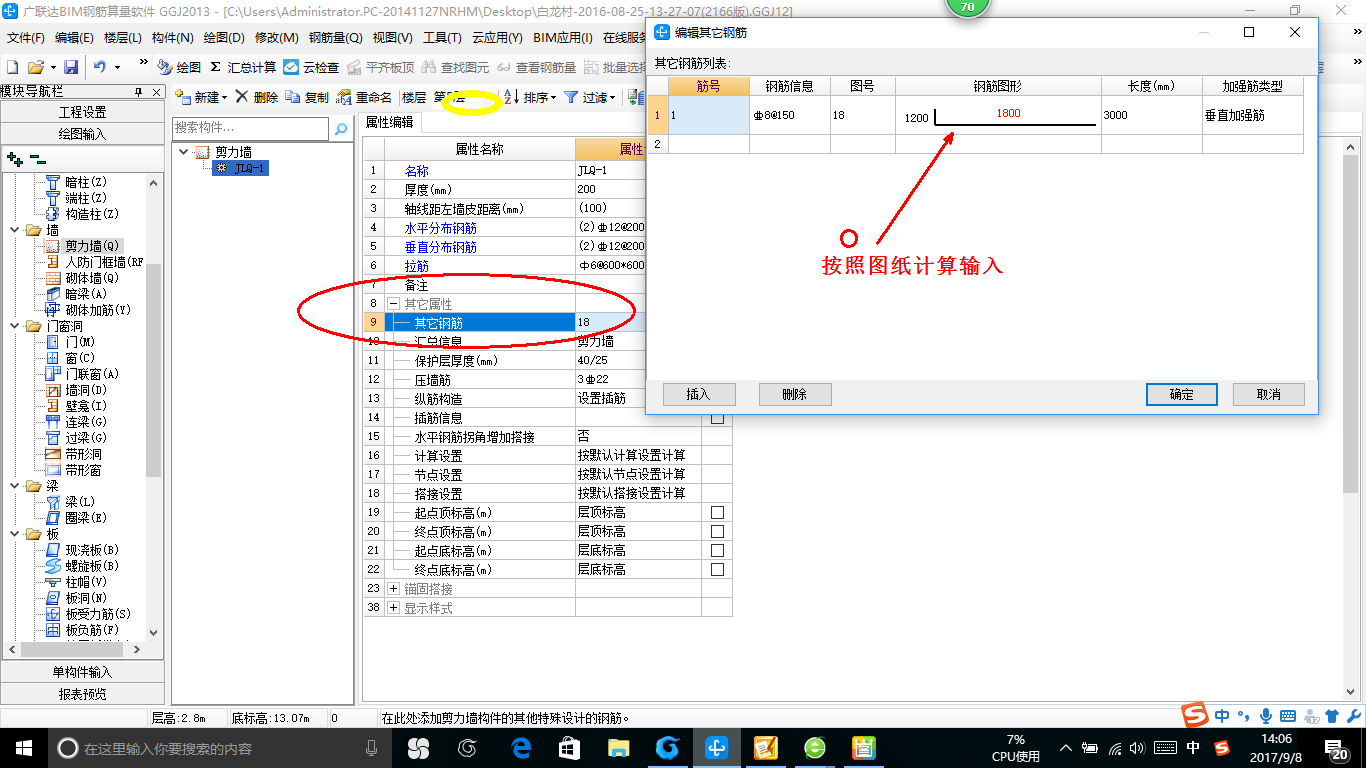Expand the 锚固搭接 section

(x=394, y=589)
